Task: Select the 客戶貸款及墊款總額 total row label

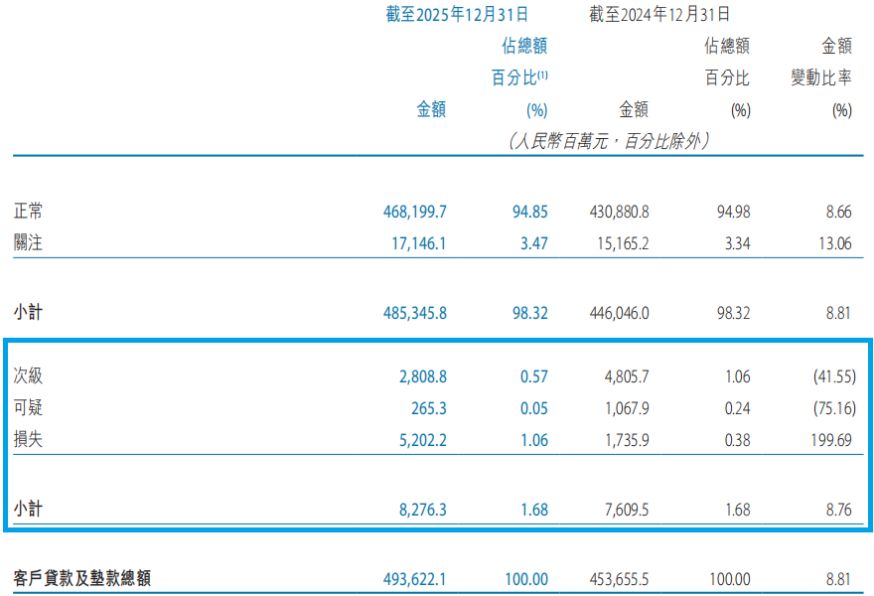Action: (84, 578)
